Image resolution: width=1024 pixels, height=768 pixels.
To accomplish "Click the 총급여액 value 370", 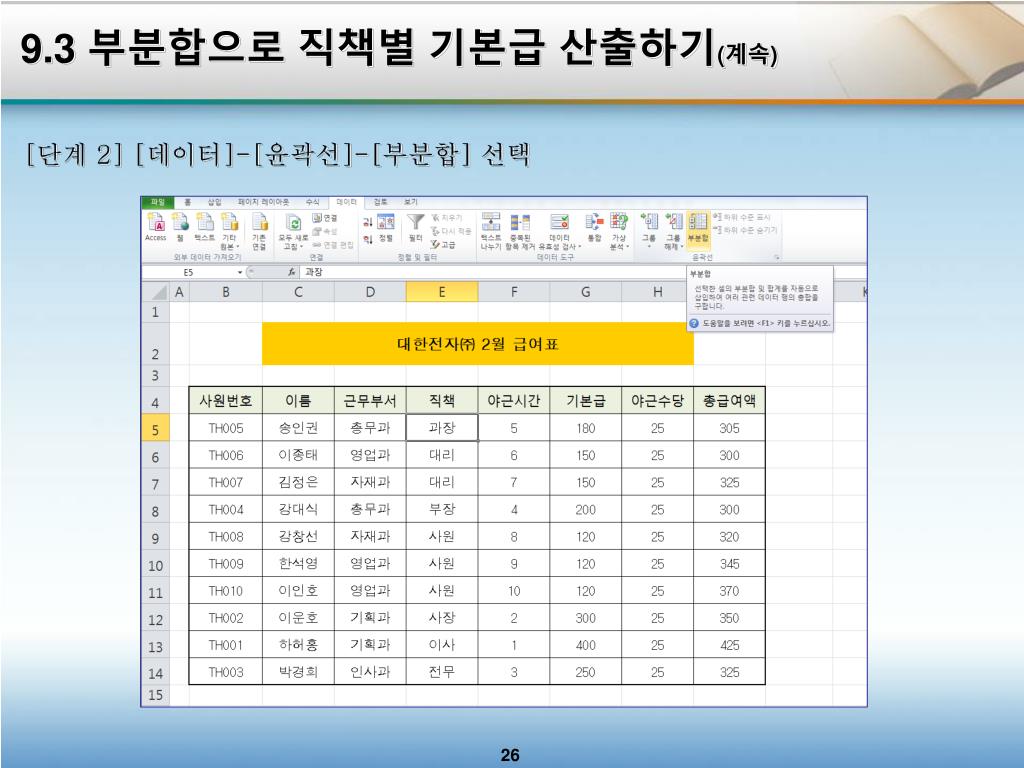I will pos(729,591).
